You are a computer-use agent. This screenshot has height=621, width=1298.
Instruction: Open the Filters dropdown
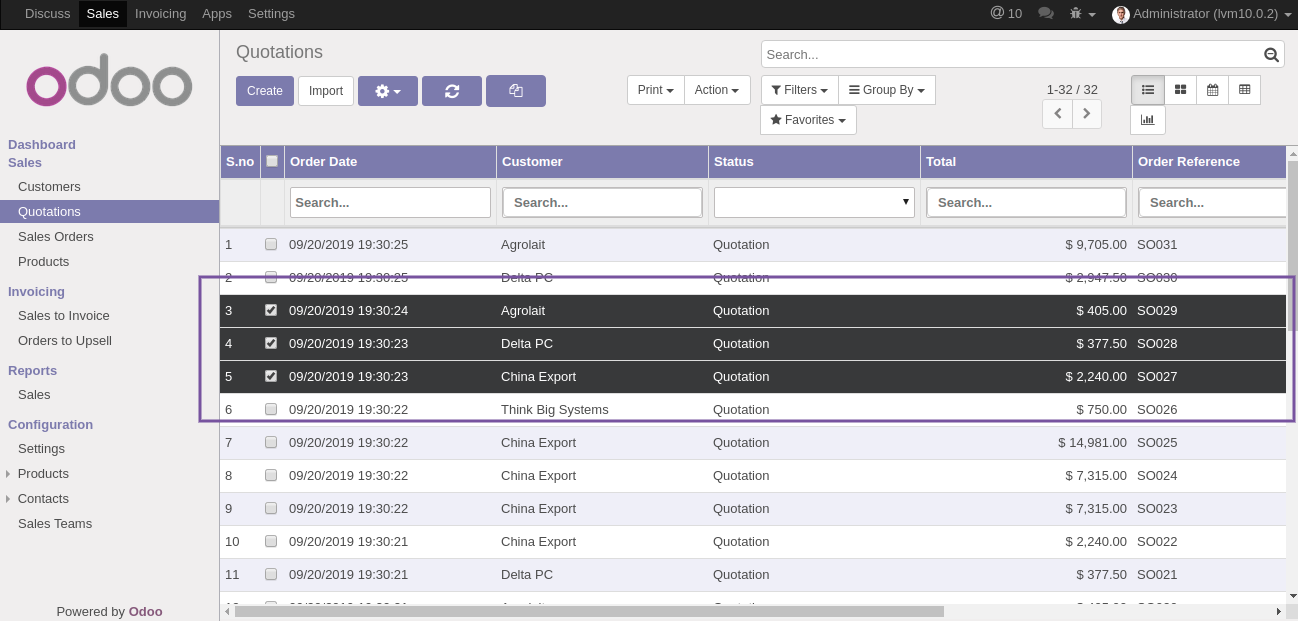(x=799, y=90)
